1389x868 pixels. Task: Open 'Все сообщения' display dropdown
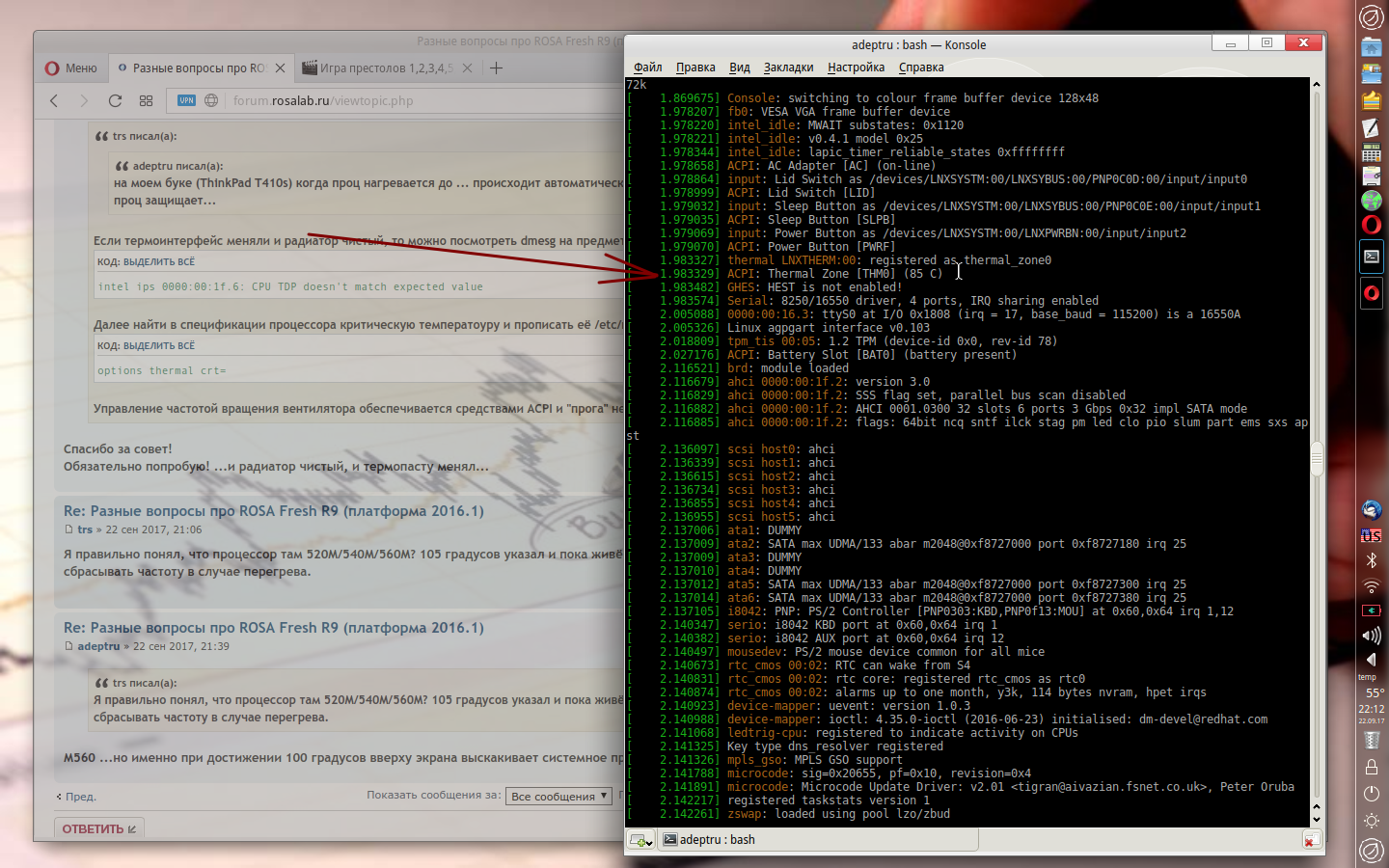559,796
